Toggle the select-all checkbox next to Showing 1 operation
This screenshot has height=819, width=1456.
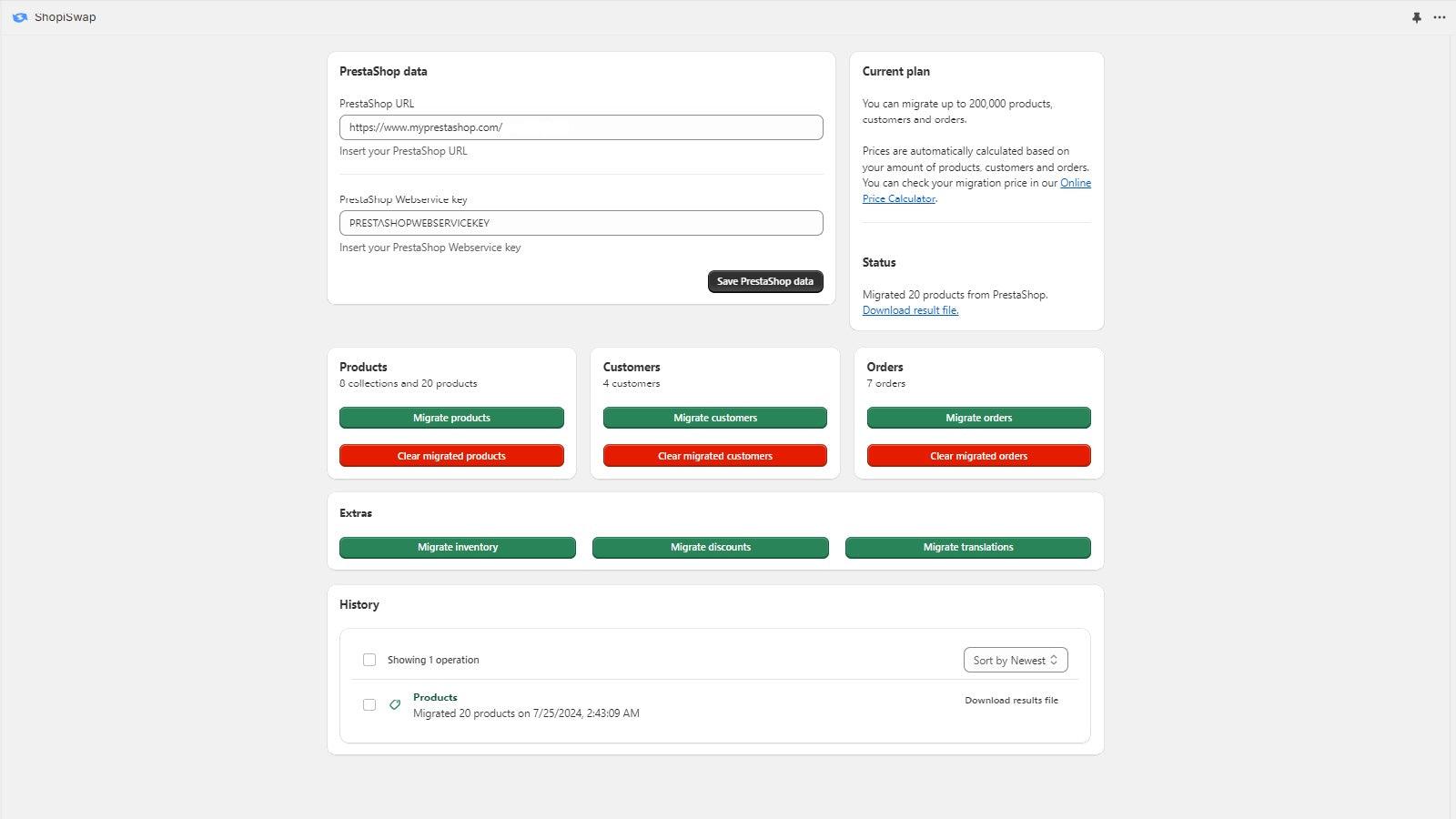[369, 659]
